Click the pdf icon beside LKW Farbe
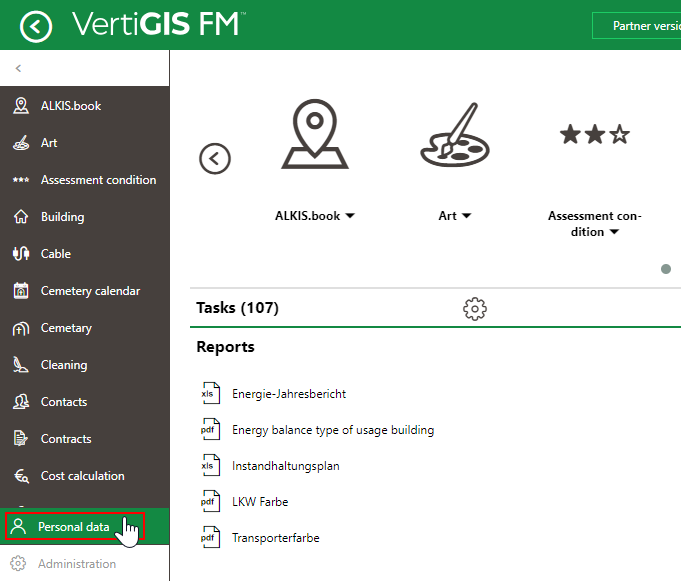Screen dimensions: 681x581 click(x=208, y=502)
